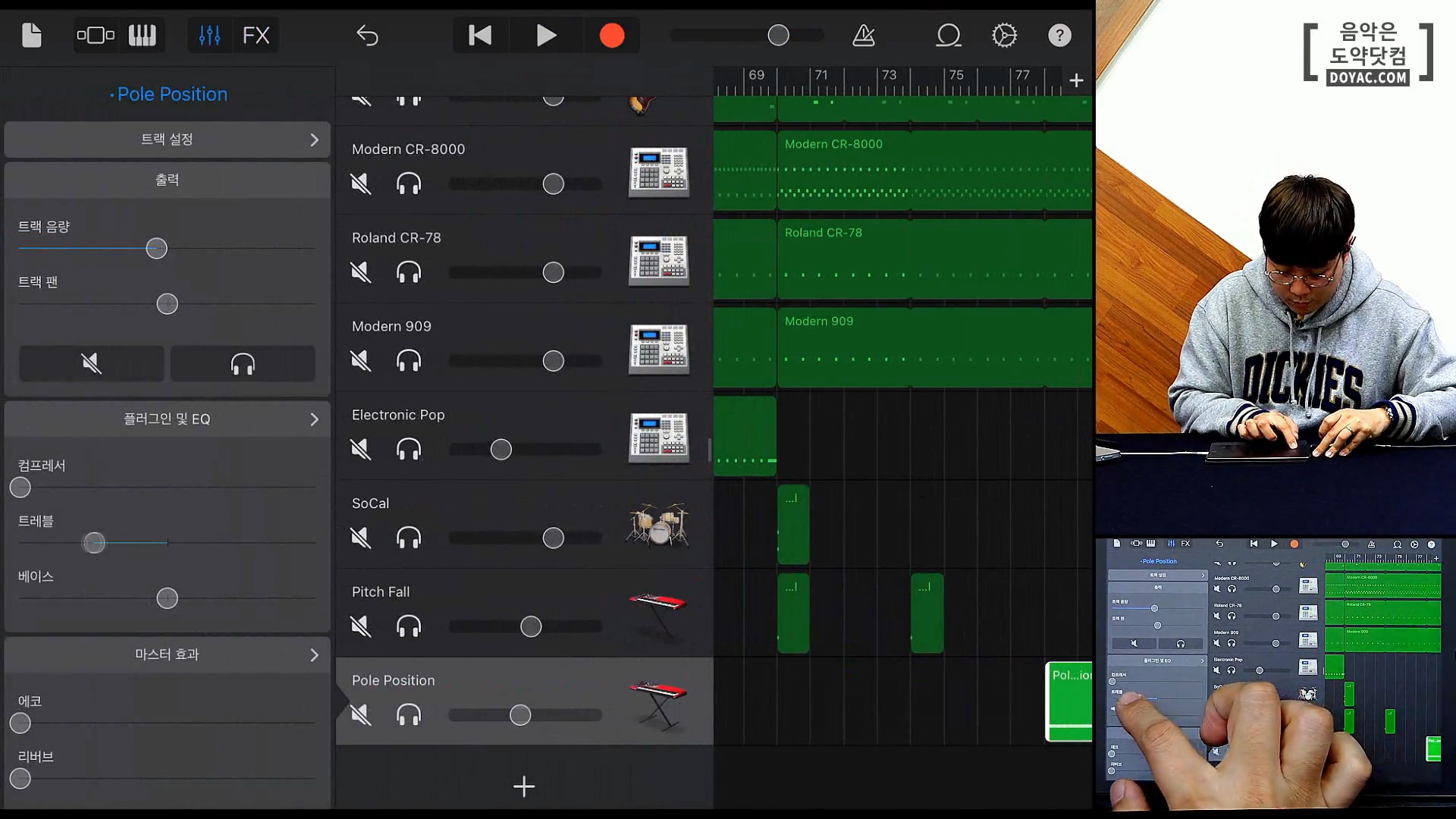Screen dimensions: 1456x819
Task: Add a new track with plus button
Action: point(524,786)
